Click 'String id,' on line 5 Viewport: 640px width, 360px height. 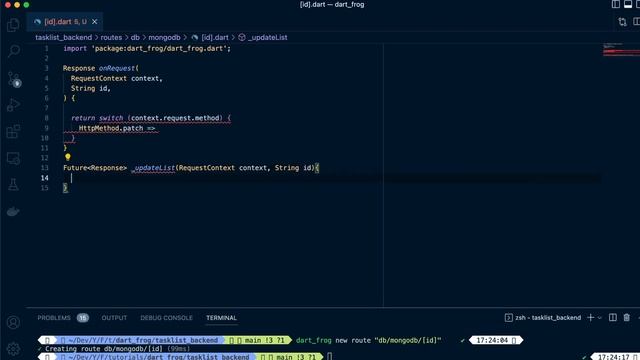click(91, 88)
